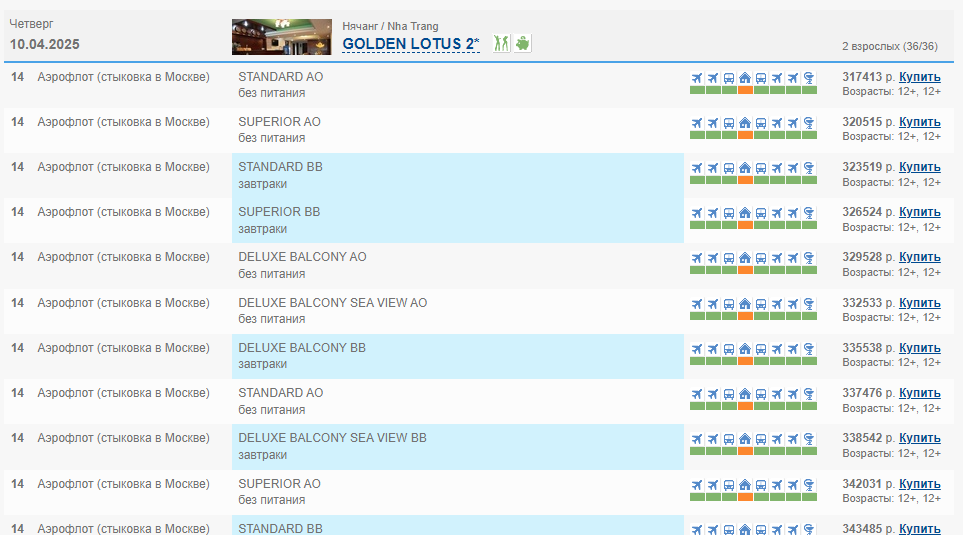Screen dimensions: 963x535
Task: Click the hotel house icon in the 332533 row
Action: (x=745, y=303)
